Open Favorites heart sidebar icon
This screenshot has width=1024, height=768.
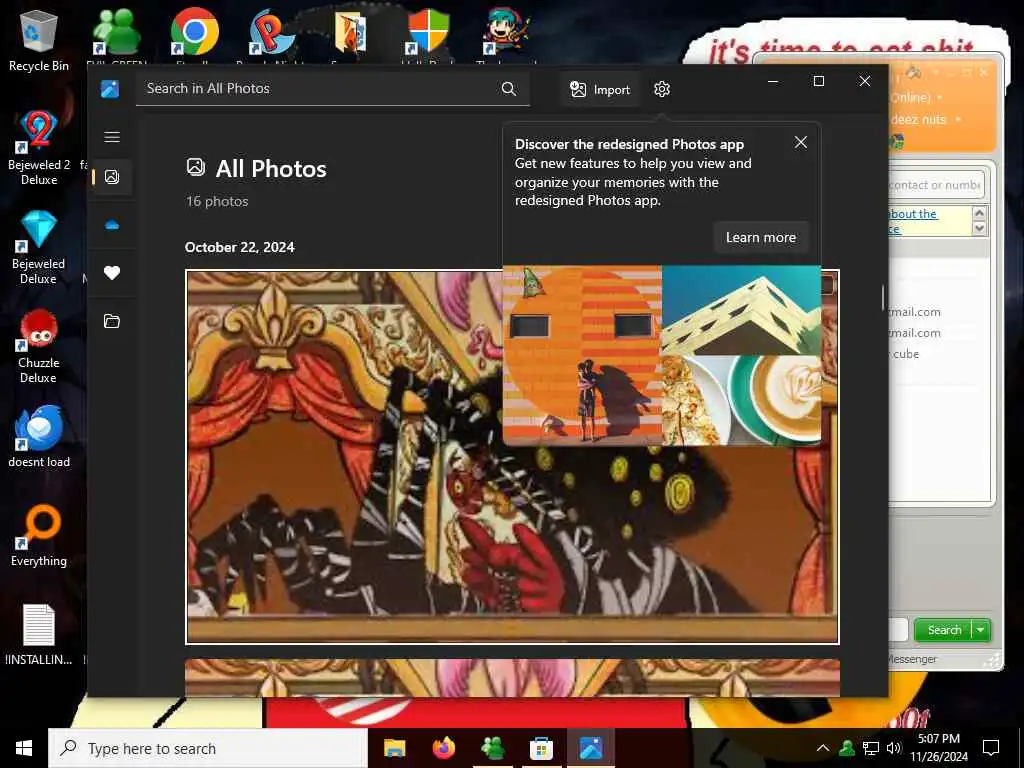point(112,273)
